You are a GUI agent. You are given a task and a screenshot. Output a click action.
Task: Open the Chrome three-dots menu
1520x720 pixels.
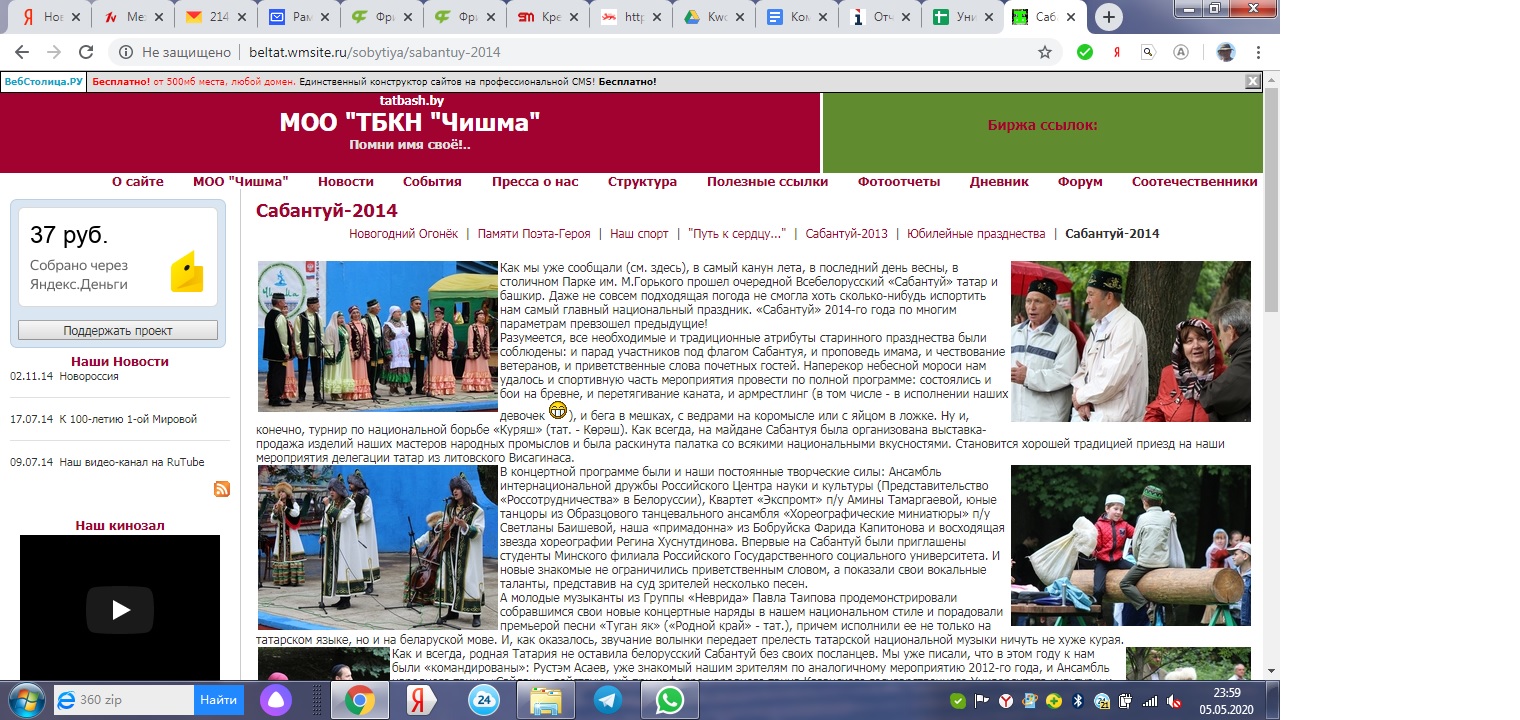pyautogui.click(x=1259, y=52)
